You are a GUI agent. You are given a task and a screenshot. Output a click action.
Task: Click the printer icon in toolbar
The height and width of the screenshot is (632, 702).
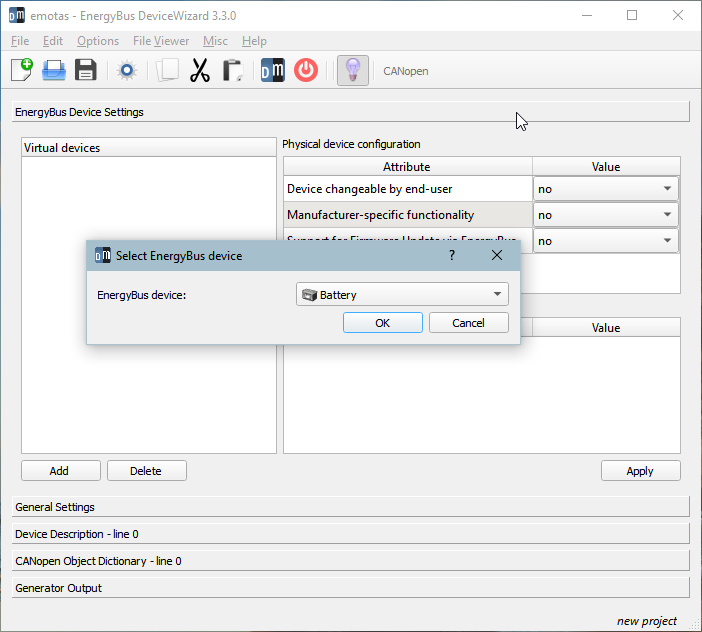53,70
